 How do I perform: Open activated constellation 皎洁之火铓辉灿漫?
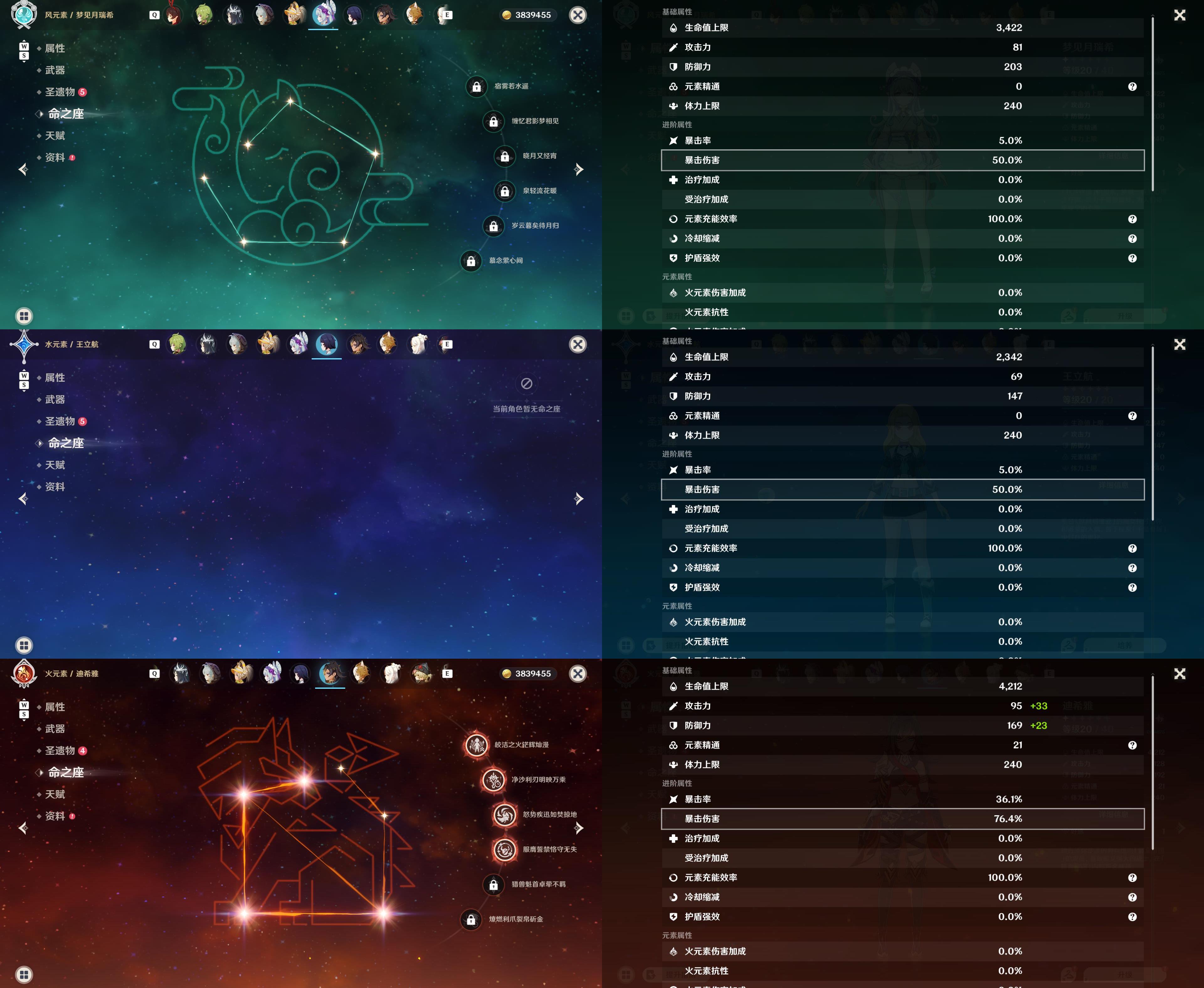tap(476, 744)
